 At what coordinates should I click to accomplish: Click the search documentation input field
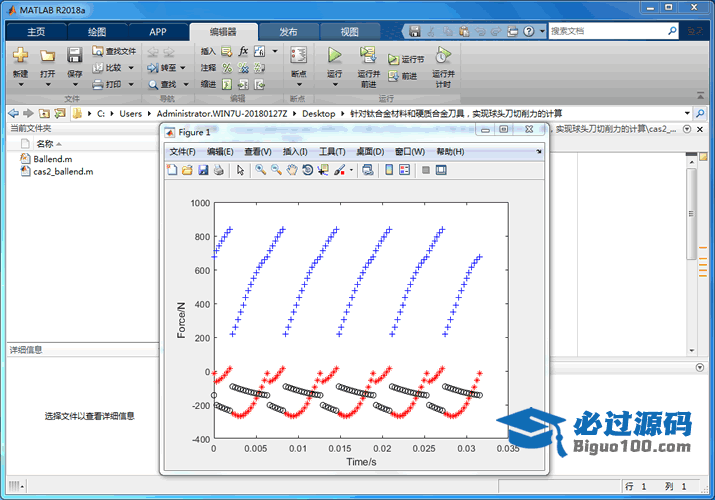click(x=607, y=31)
